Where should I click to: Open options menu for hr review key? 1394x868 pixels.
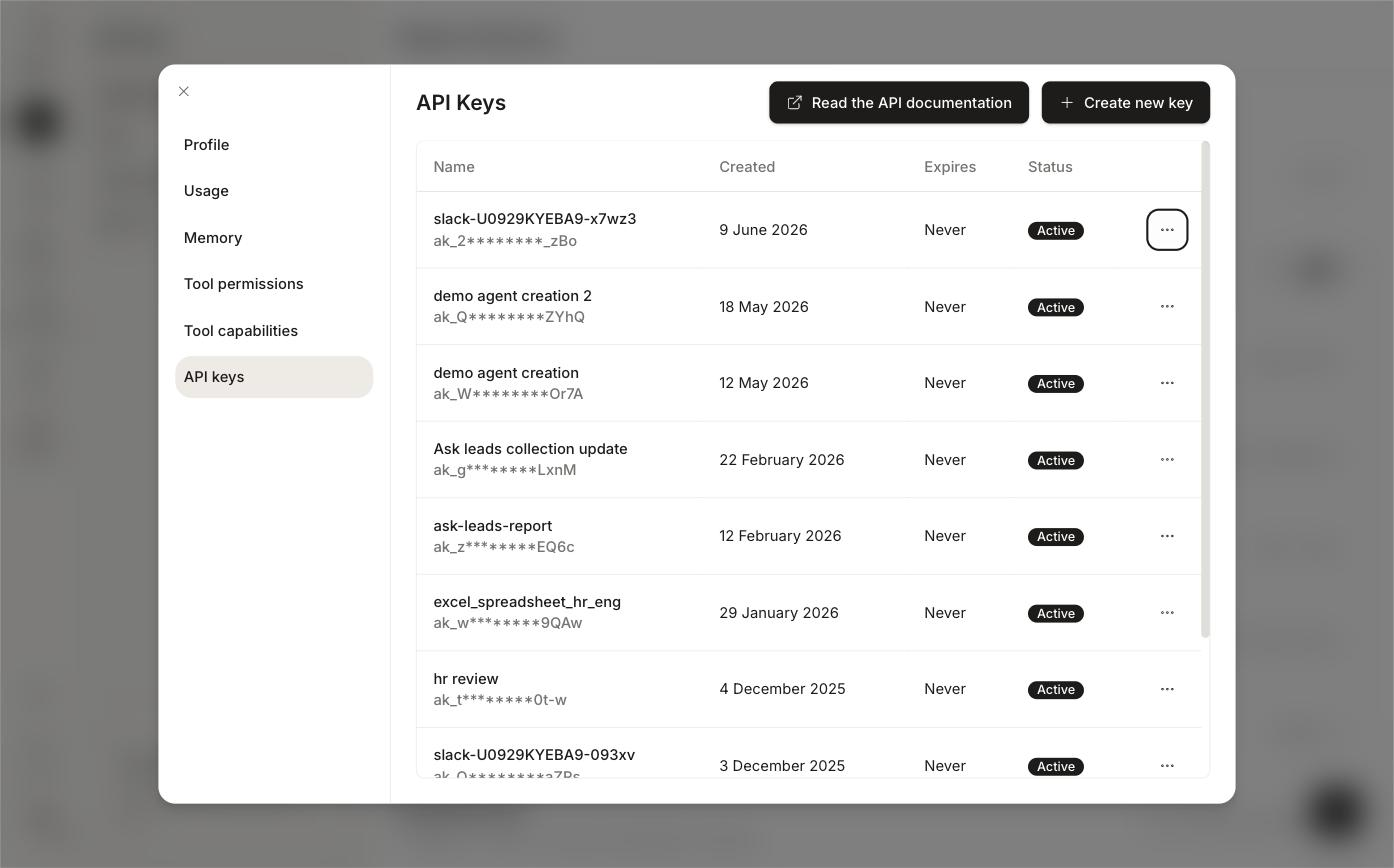1167,689
